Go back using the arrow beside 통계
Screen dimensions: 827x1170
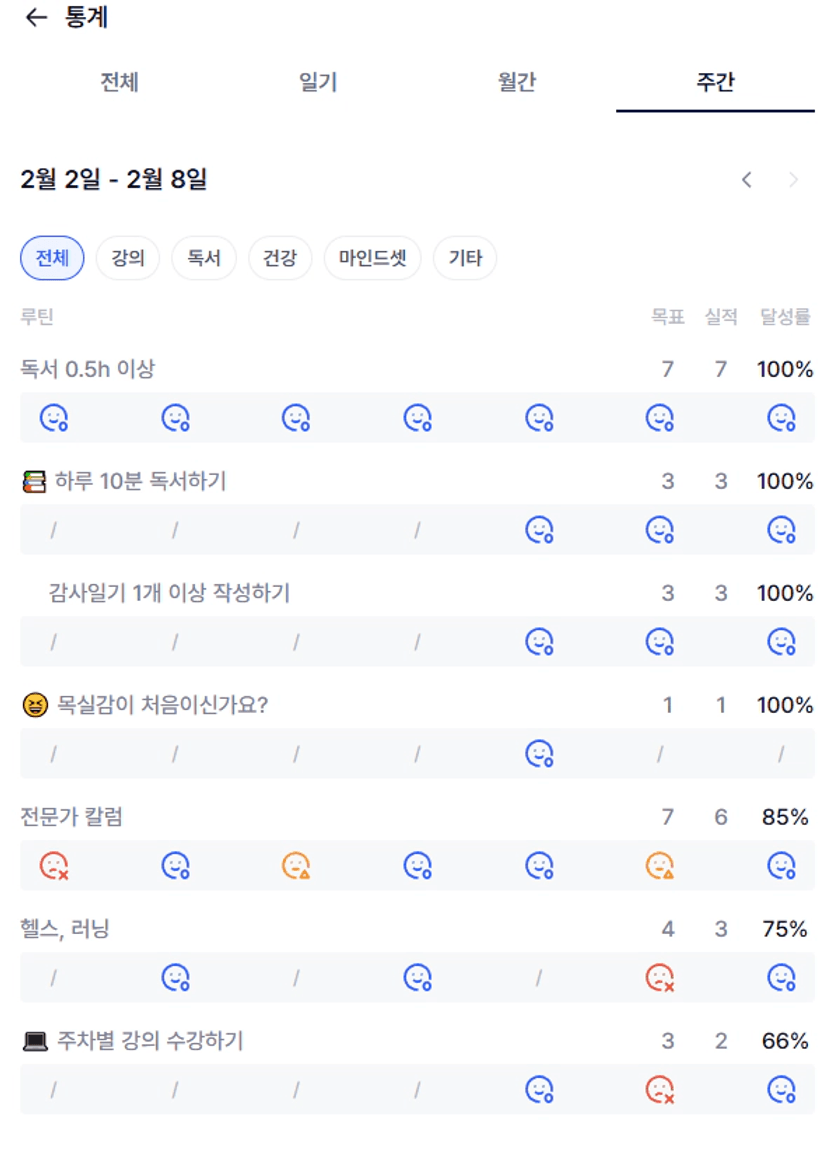coord(36,18)
